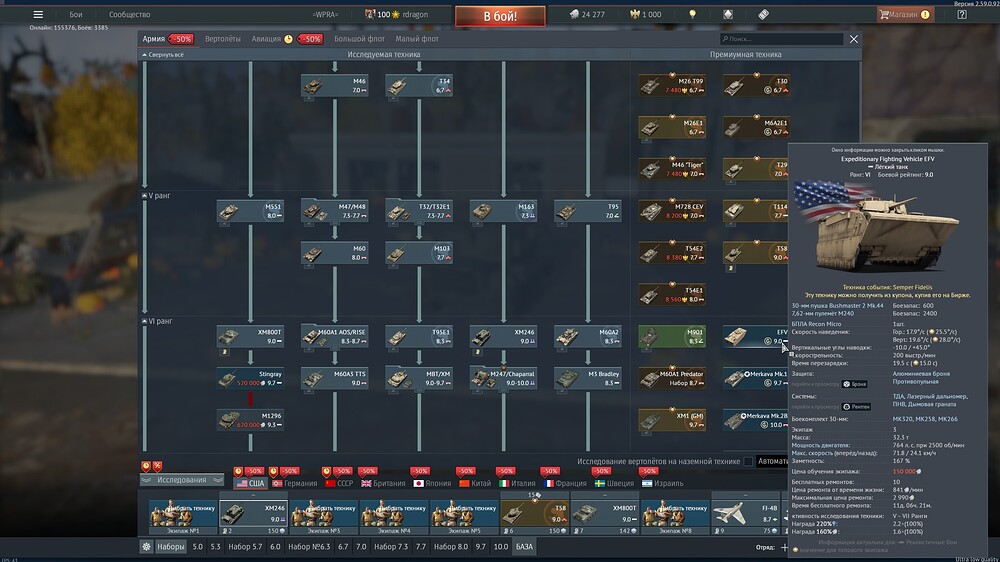Toggle helicopter research on ground vehicles checkbox
Image resolution: width=1000 pixels, height=562 pixels.
747,461
